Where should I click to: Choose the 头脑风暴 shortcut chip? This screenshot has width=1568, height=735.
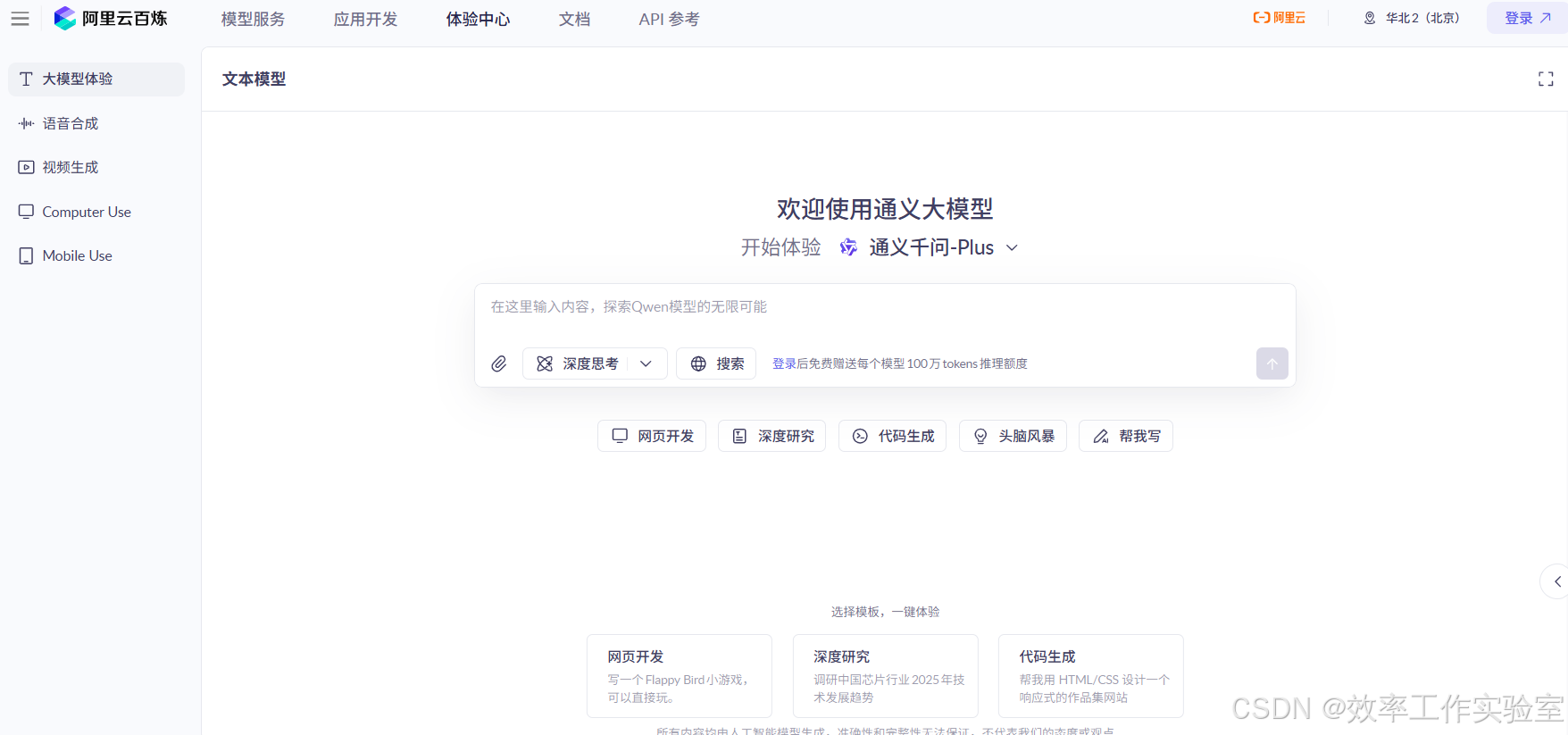coord(1013,436)
